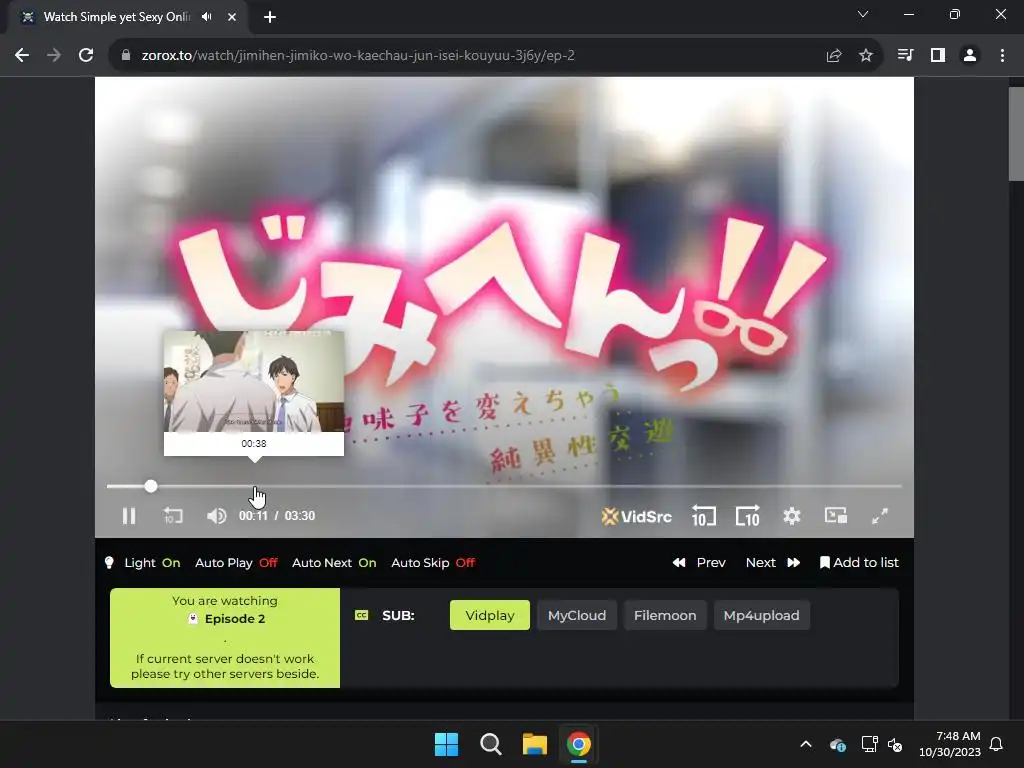Rewind 10 seconds using right-side control
This screenshot has width=1024, height=768.
pyautogui.click(x=703, y=516)
